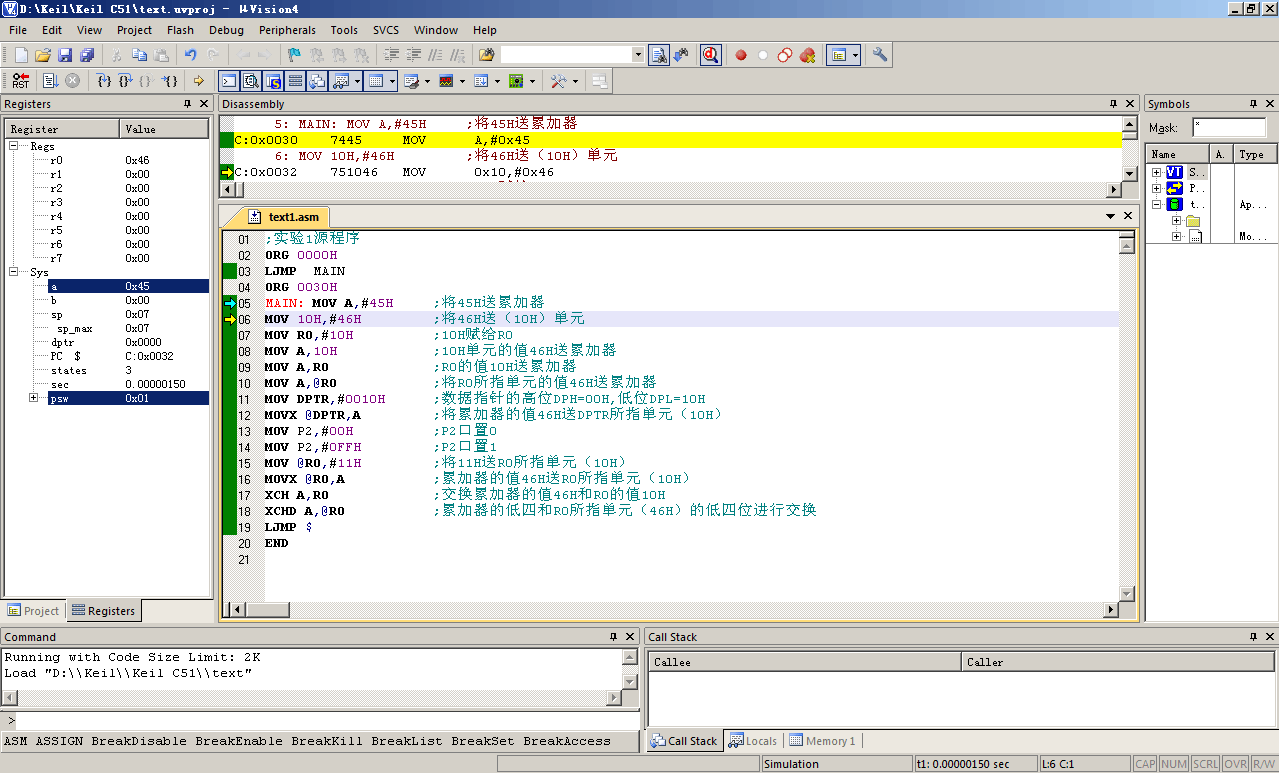The height and width of the screenshot is (774, 1279).
Task: Click the Type column header in Symbols
Action: click(1254, 154)
